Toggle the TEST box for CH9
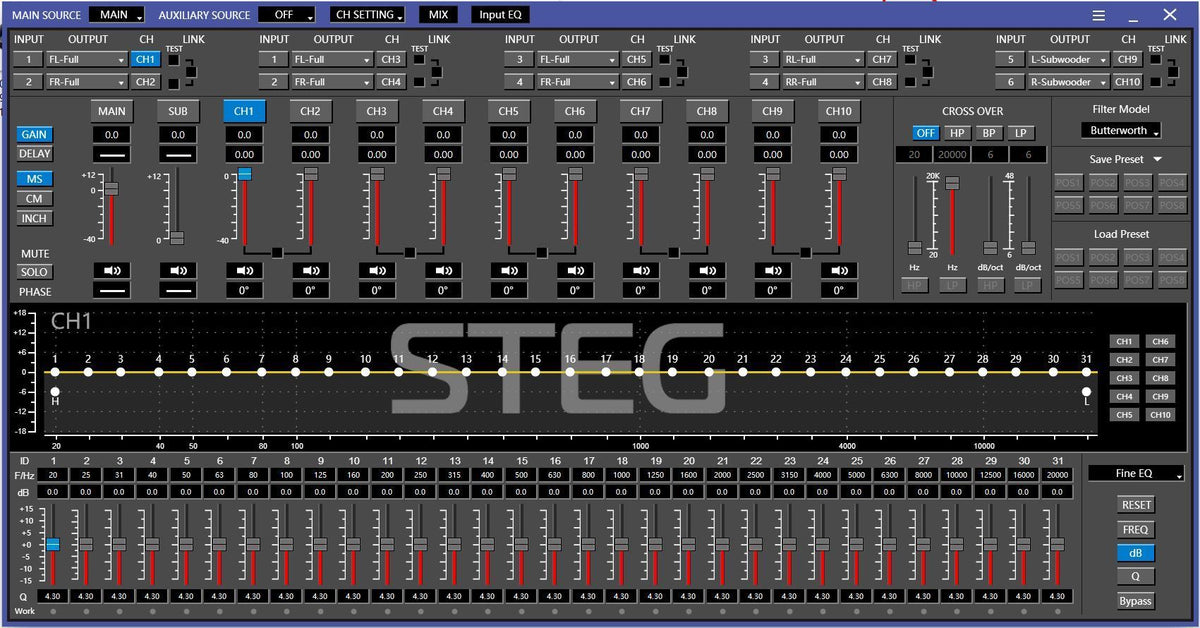The image size is (1200, 628). [1155, 59]
